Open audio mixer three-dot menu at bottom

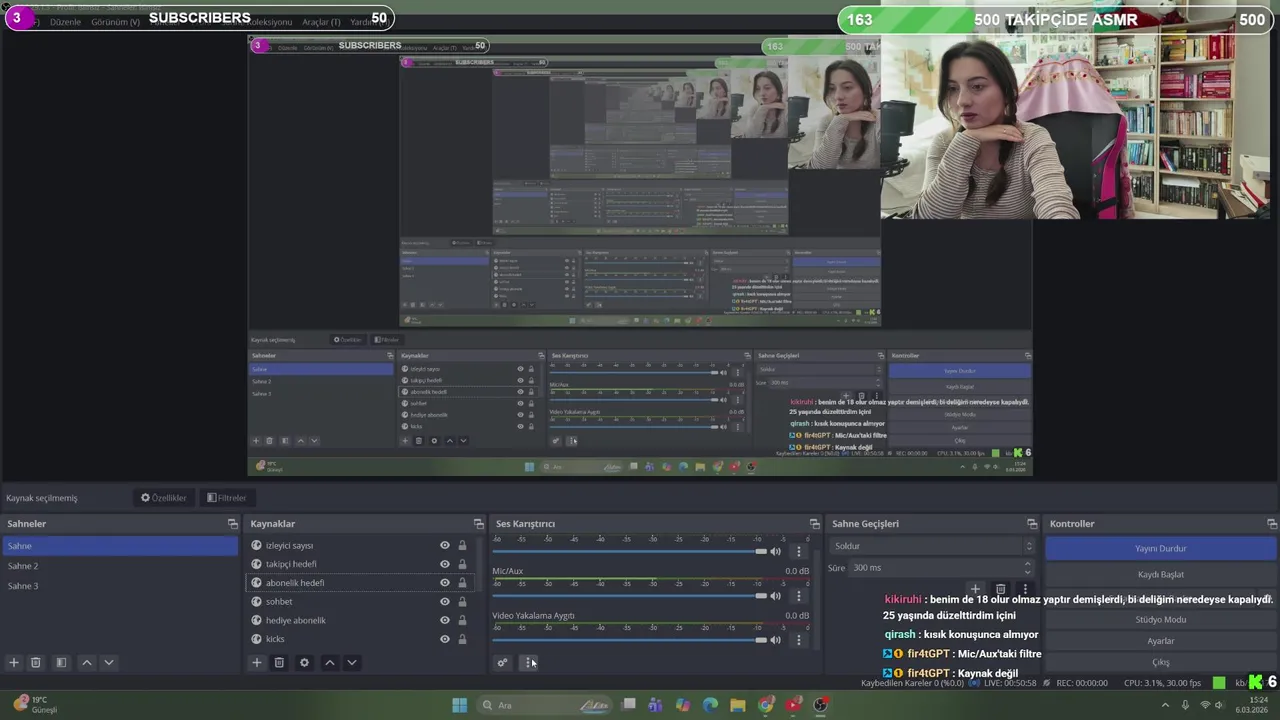pyautogui.click(x=529, y=662)
